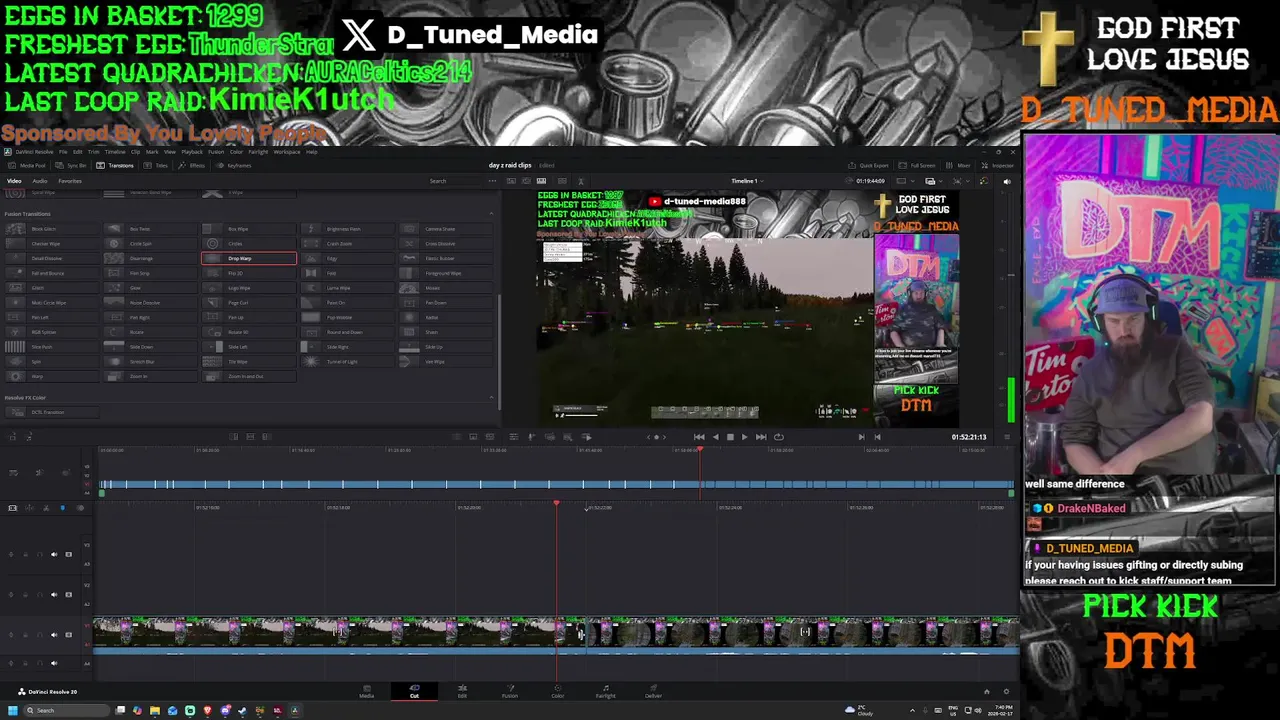The image size is (1280, 720).
Task: Switch to the Favorites tab
Action: pos(70,181)
